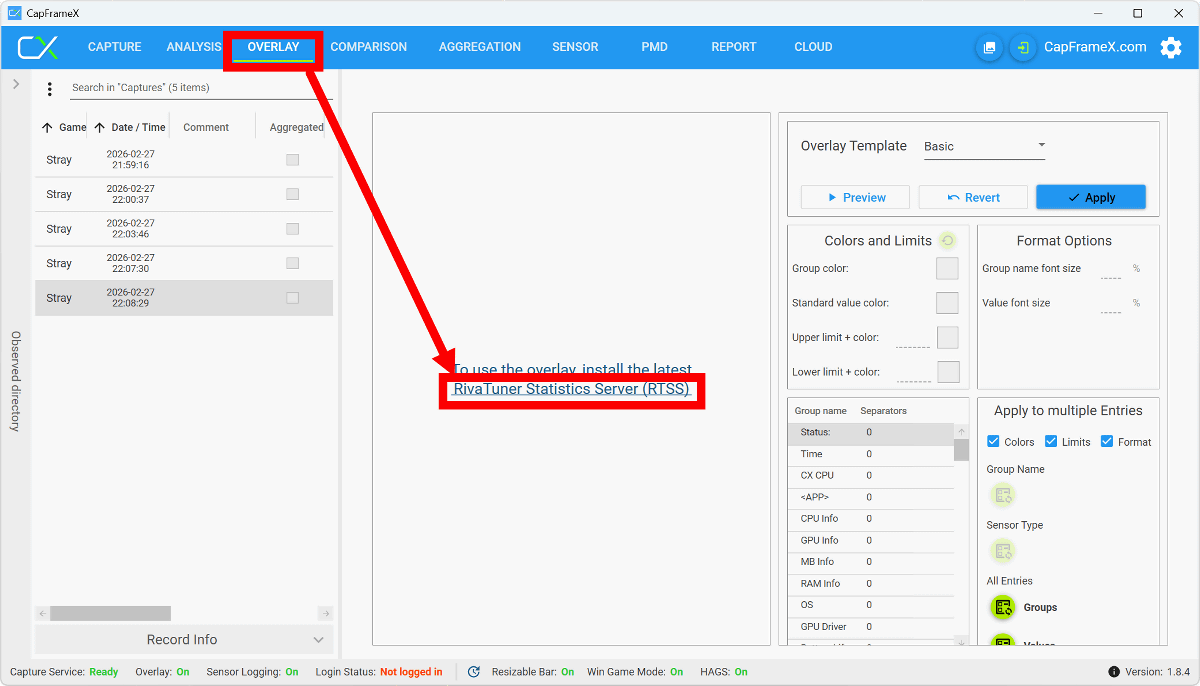The height and width of the screenshot is (686, 1200).
Task: Click the Group Name apply icon
Action: (1003, 495)
